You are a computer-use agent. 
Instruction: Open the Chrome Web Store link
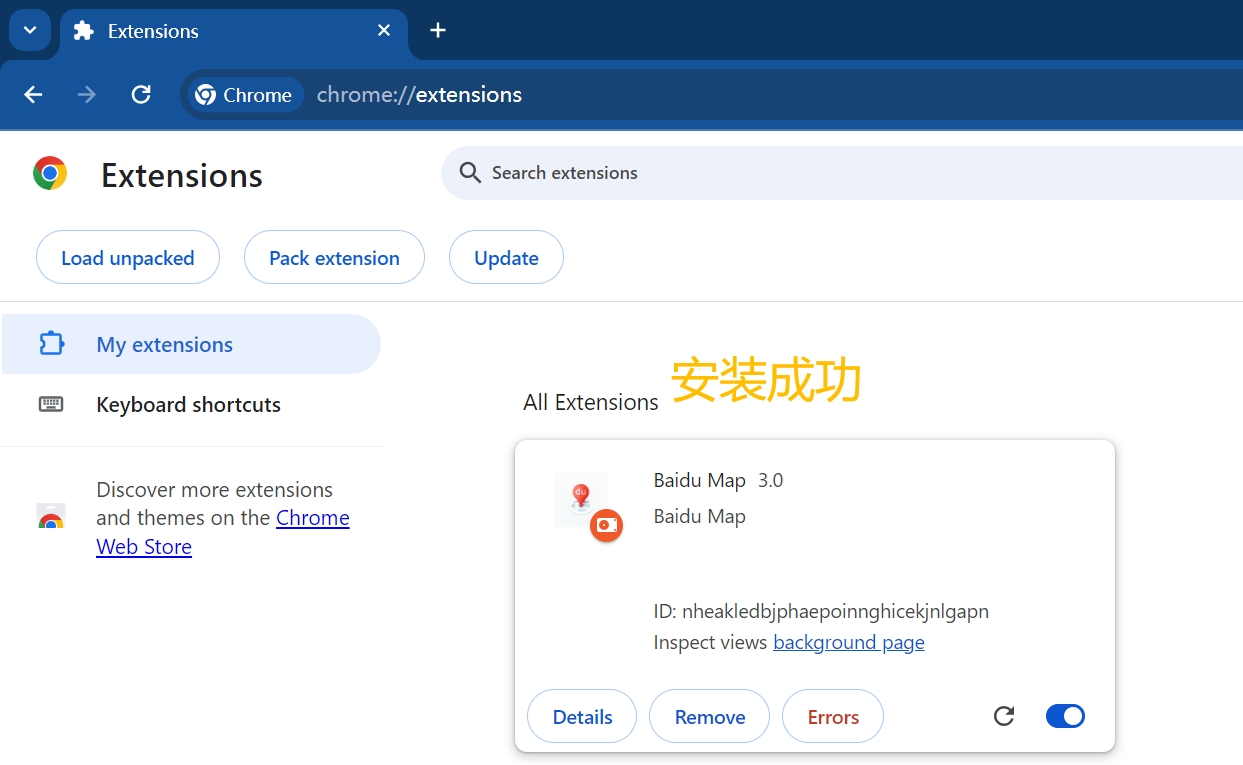pyautogui.click(x=223, y=532)
